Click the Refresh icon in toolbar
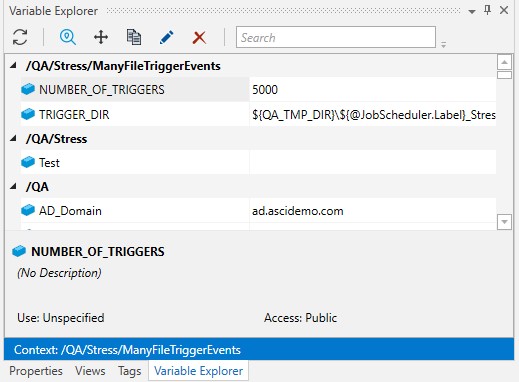This screenshot has height=382, width=519. coord(20,37)
